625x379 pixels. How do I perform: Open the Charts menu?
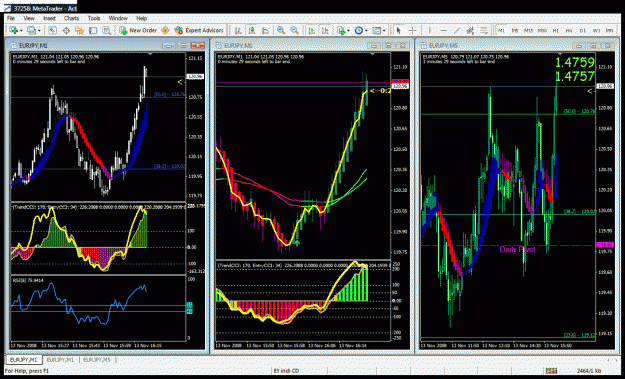pos(71,18)
